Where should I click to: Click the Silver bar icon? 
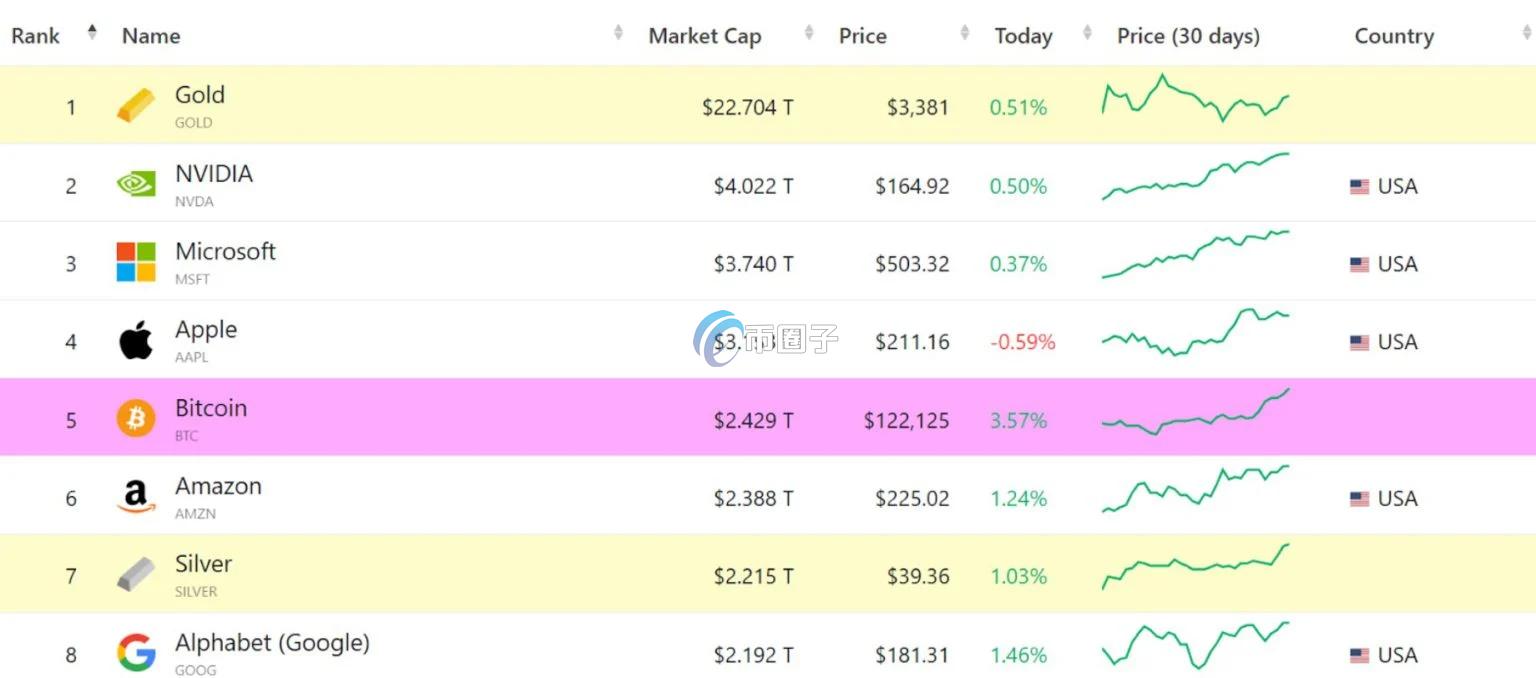[136, 575]
